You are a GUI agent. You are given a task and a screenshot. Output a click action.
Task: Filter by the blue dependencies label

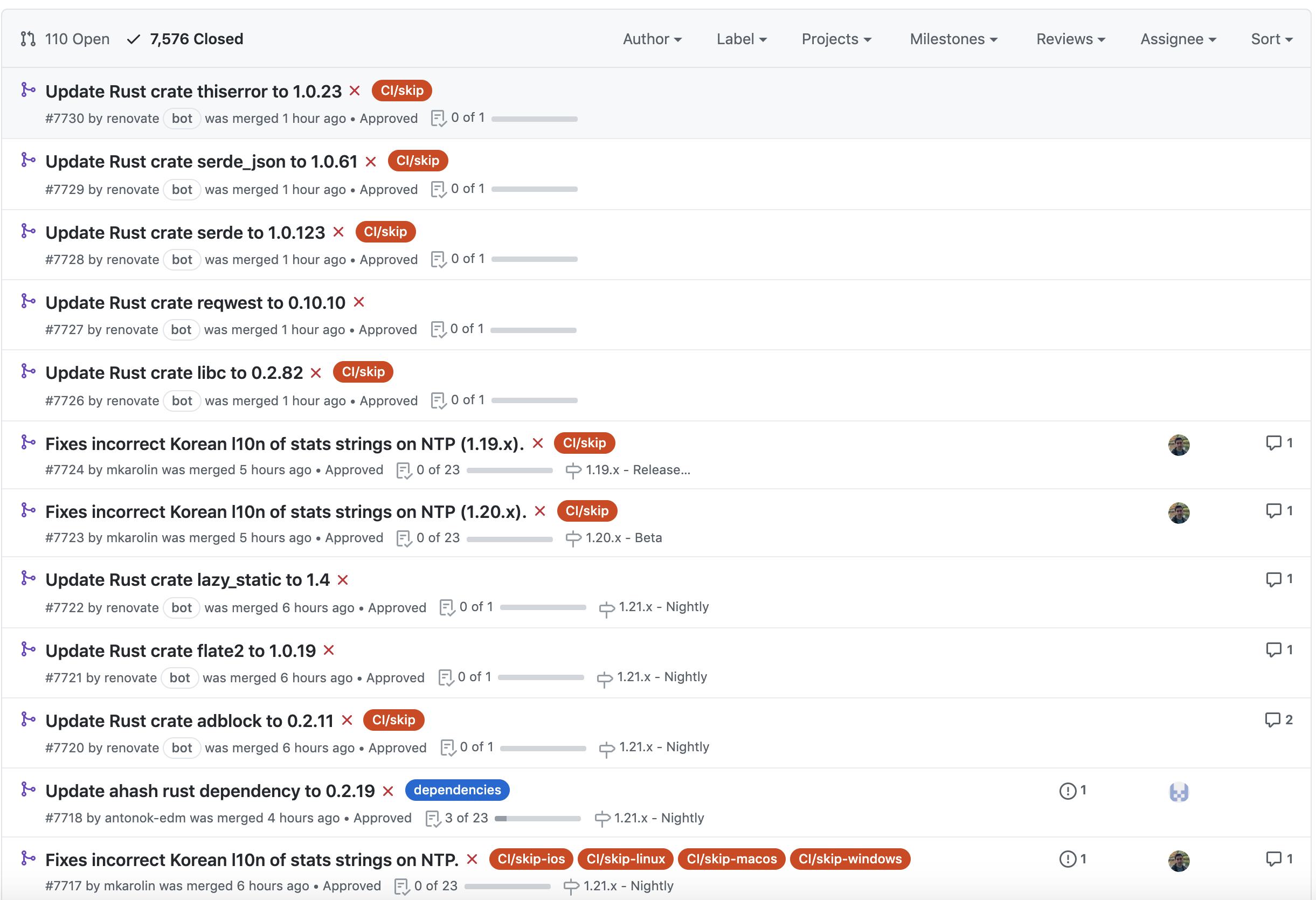coord(457,790)
